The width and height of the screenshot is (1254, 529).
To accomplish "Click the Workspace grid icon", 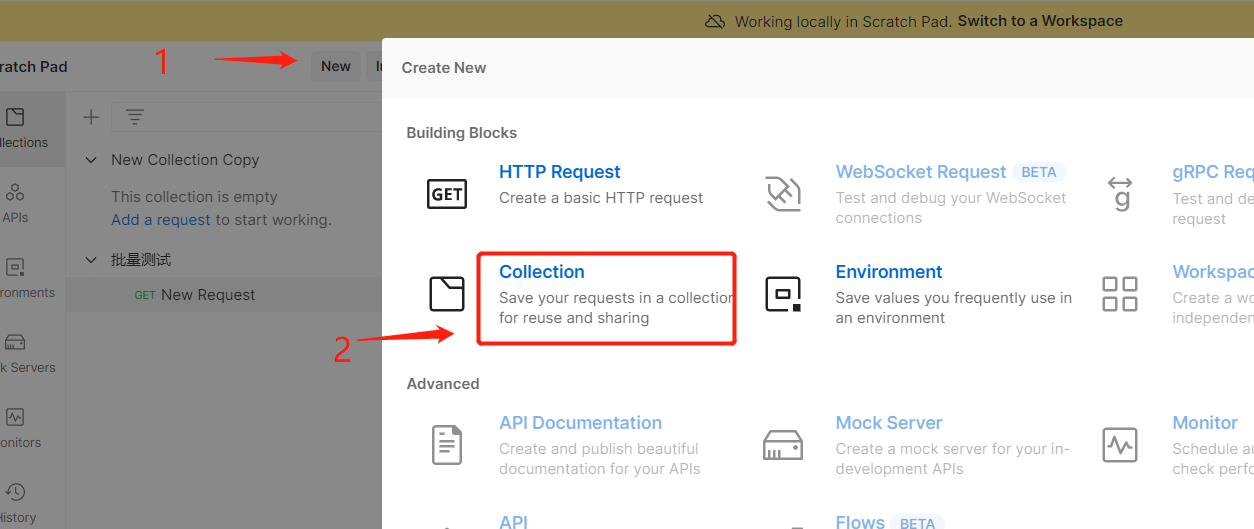I will 1120,294.
